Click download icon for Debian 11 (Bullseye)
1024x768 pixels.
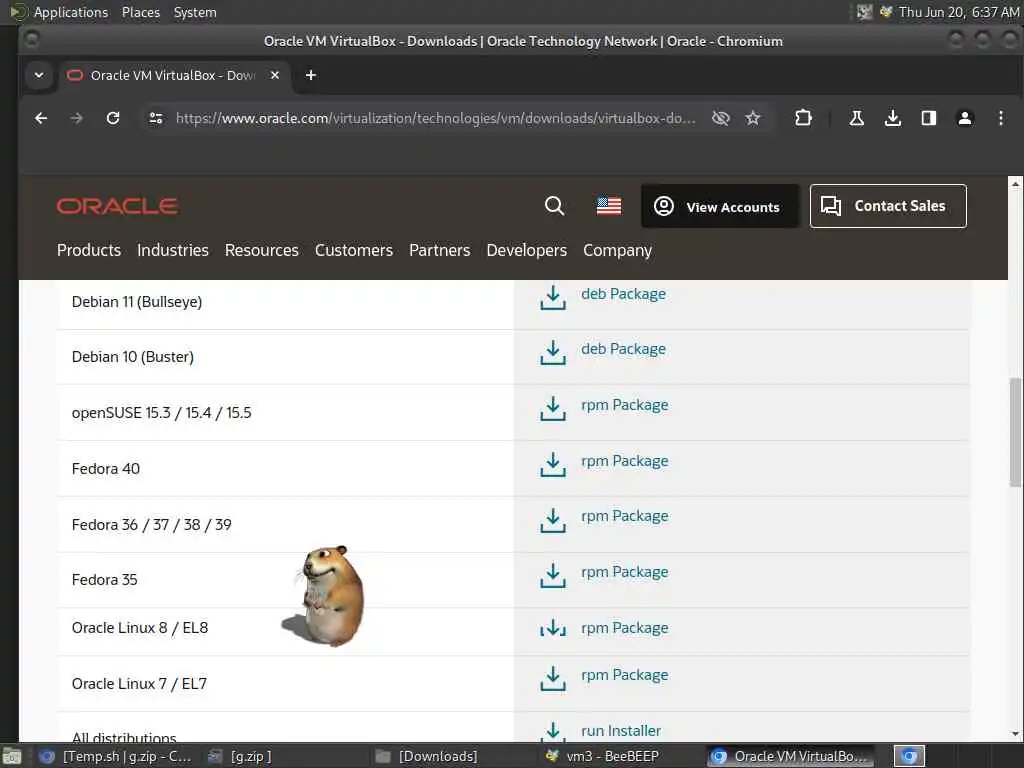point(552,297)
